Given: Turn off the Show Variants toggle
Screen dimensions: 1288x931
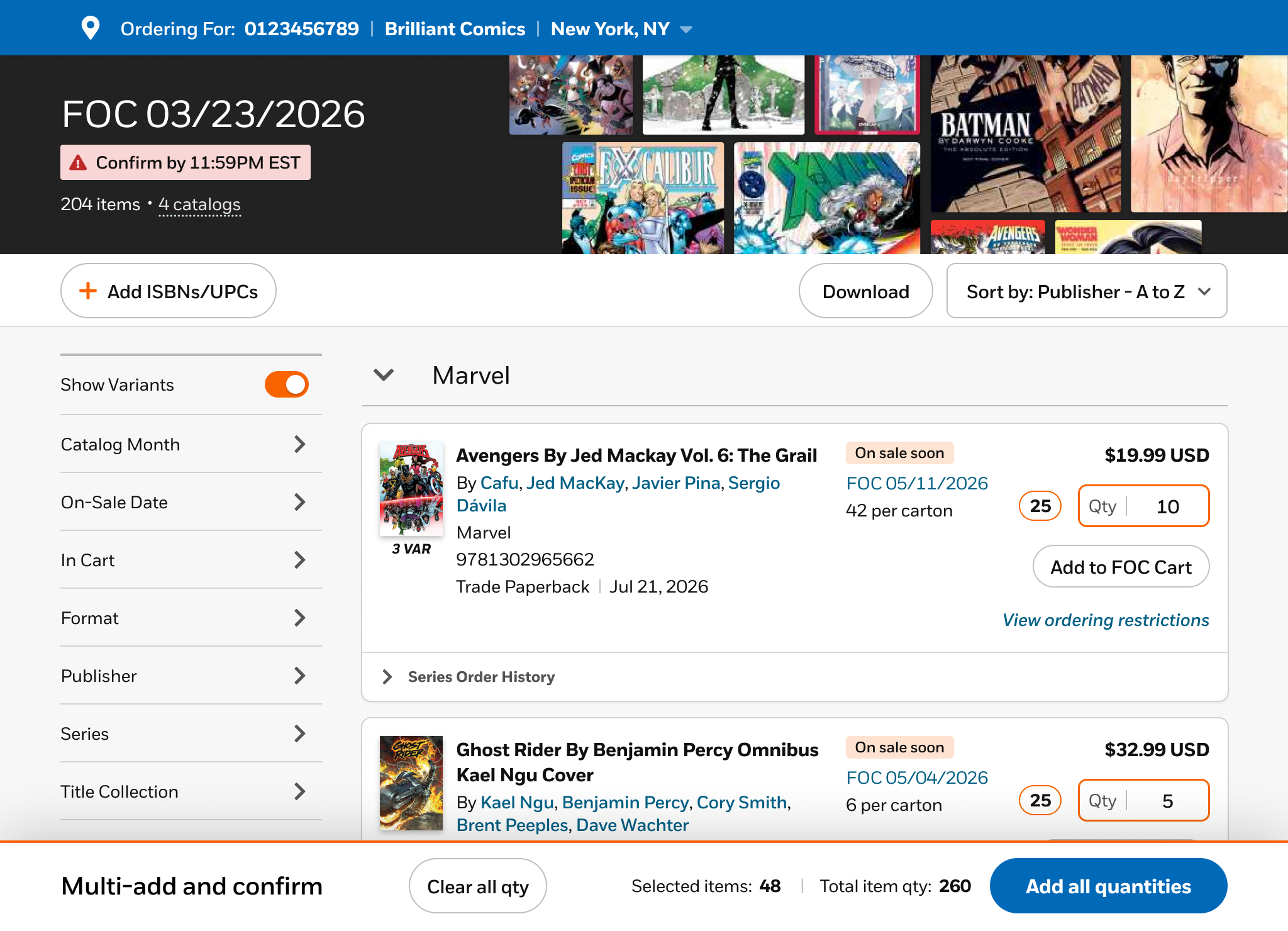Looking at the screenshot, I should click(x=286, y=384).
